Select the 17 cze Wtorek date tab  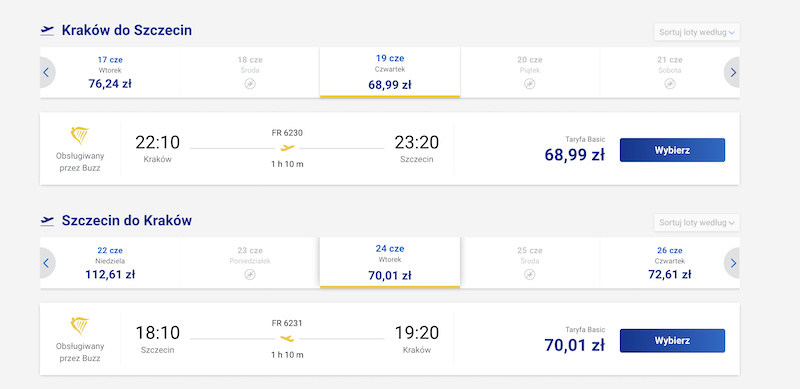pyautogui.click(x=110, y=72)
